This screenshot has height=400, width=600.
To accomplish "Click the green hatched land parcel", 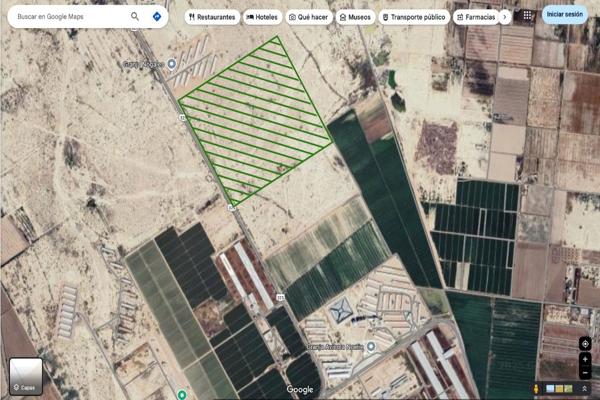I will tap(256, 120).
